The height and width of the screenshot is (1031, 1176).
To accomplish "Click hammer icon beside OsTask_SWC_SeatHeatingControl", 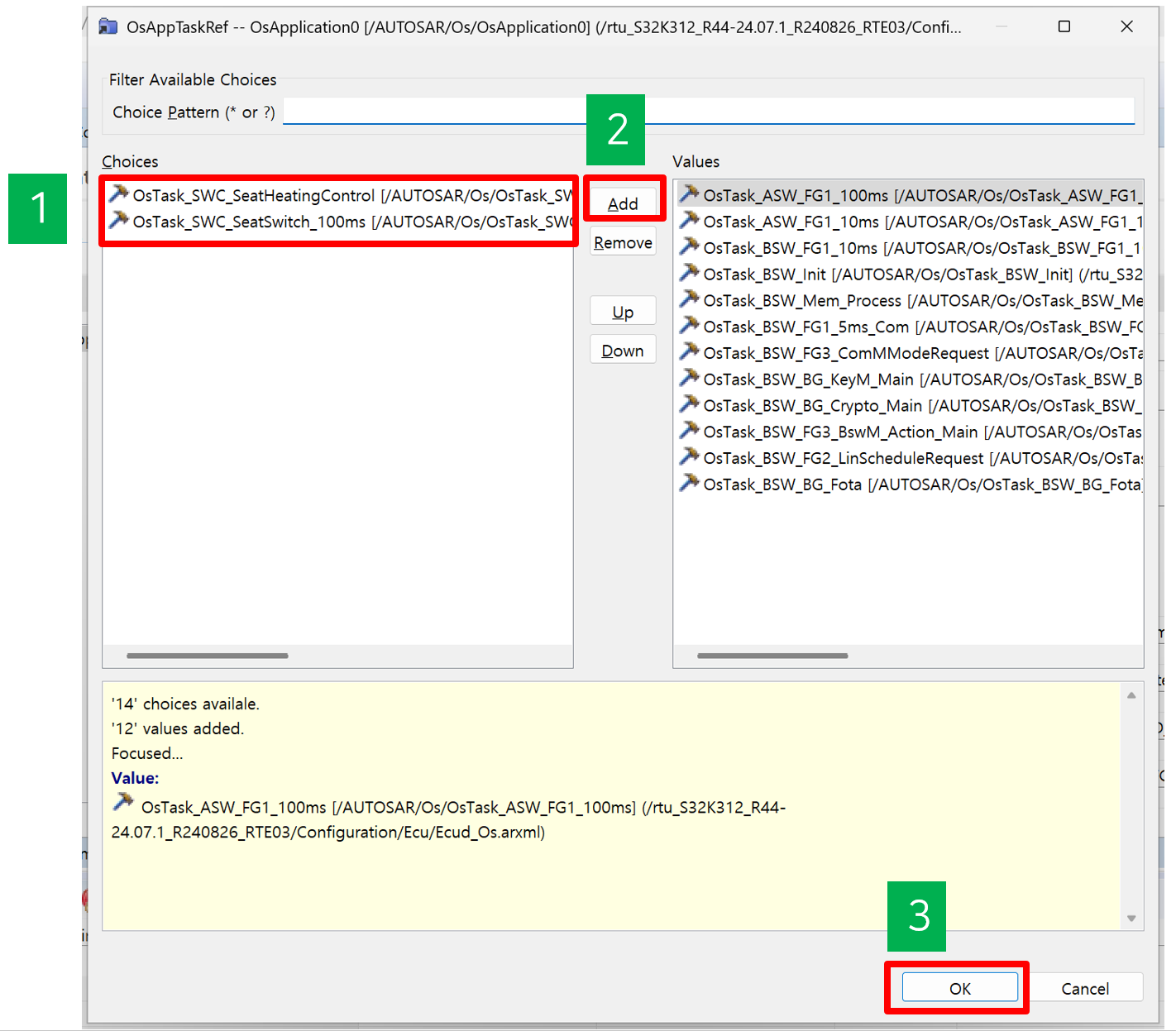I will (x=119, y=194).
